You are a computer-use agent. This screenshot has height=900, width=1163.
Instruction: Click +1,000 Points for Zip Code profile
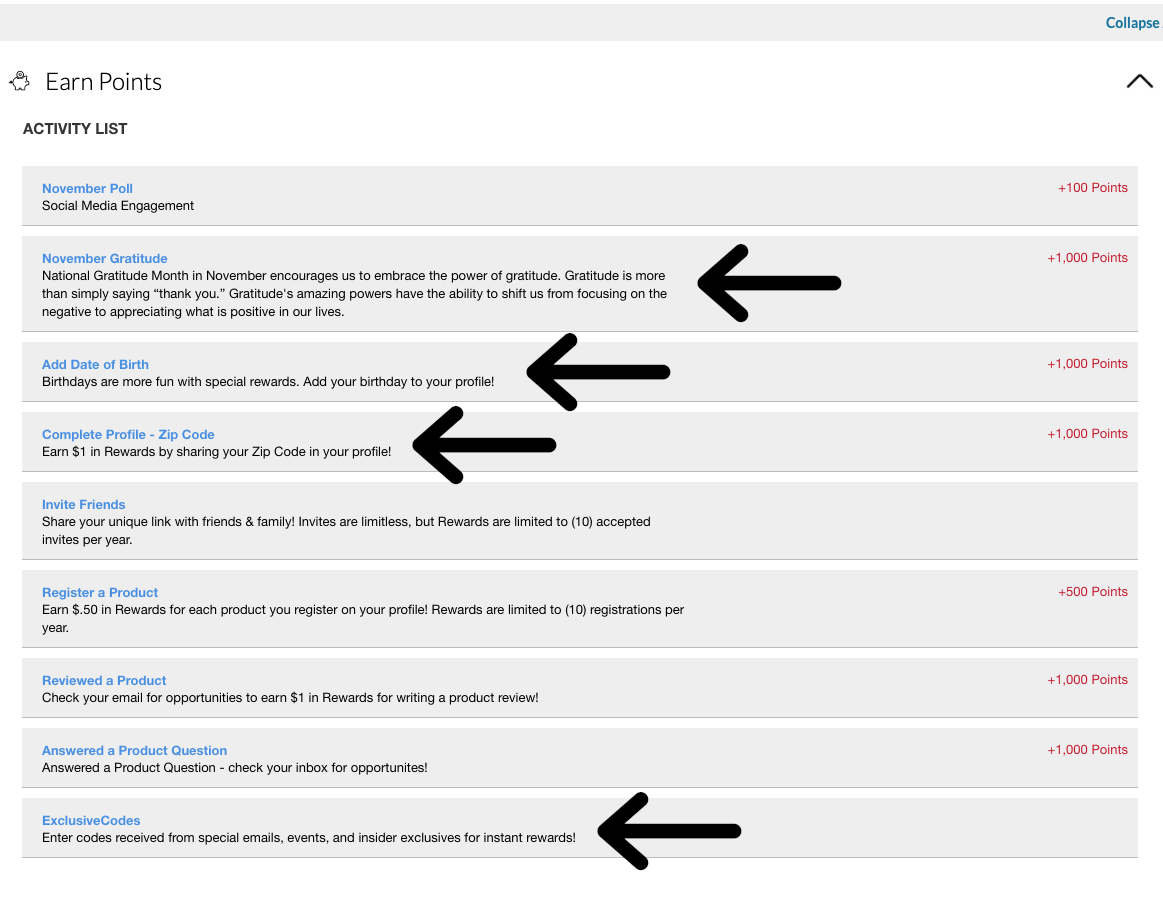[x=1087, y=433]
